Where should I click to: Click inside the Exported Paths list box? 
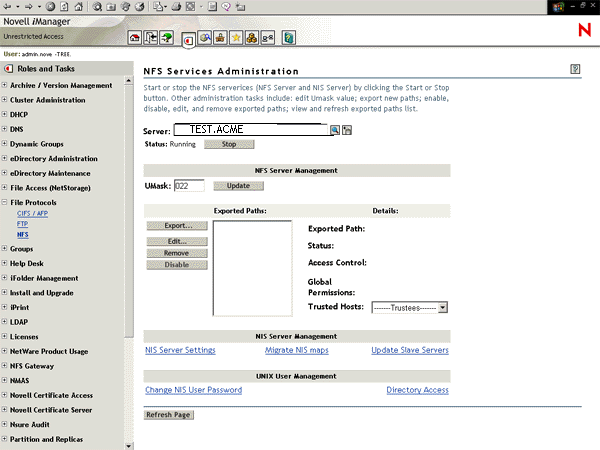[x=252, y=268]
